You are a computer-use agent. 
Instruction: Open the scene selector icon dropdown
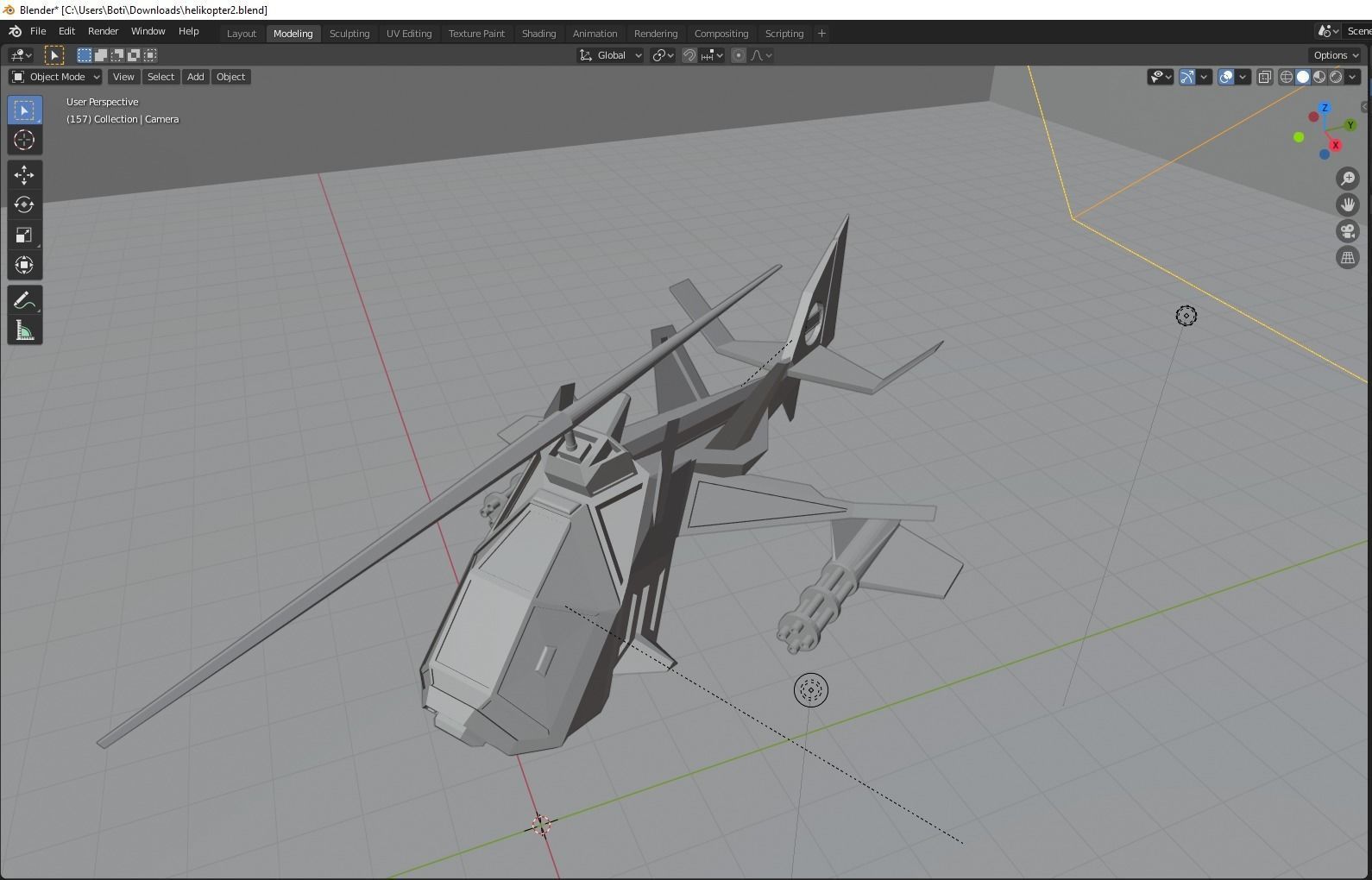(x=1329, y=31)
